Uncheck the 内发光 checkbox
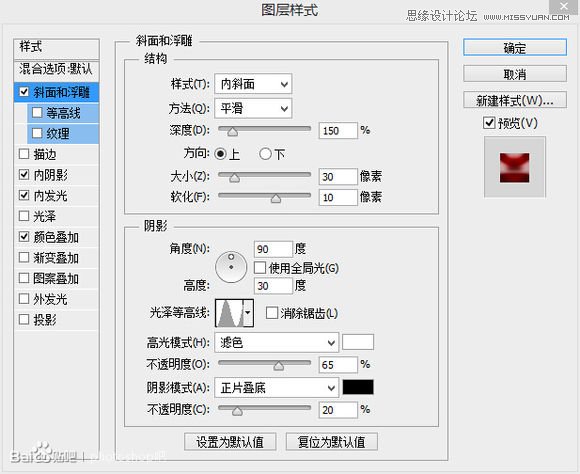The width and height of the screenshot is (580, 474). click(x=24, y=195)
